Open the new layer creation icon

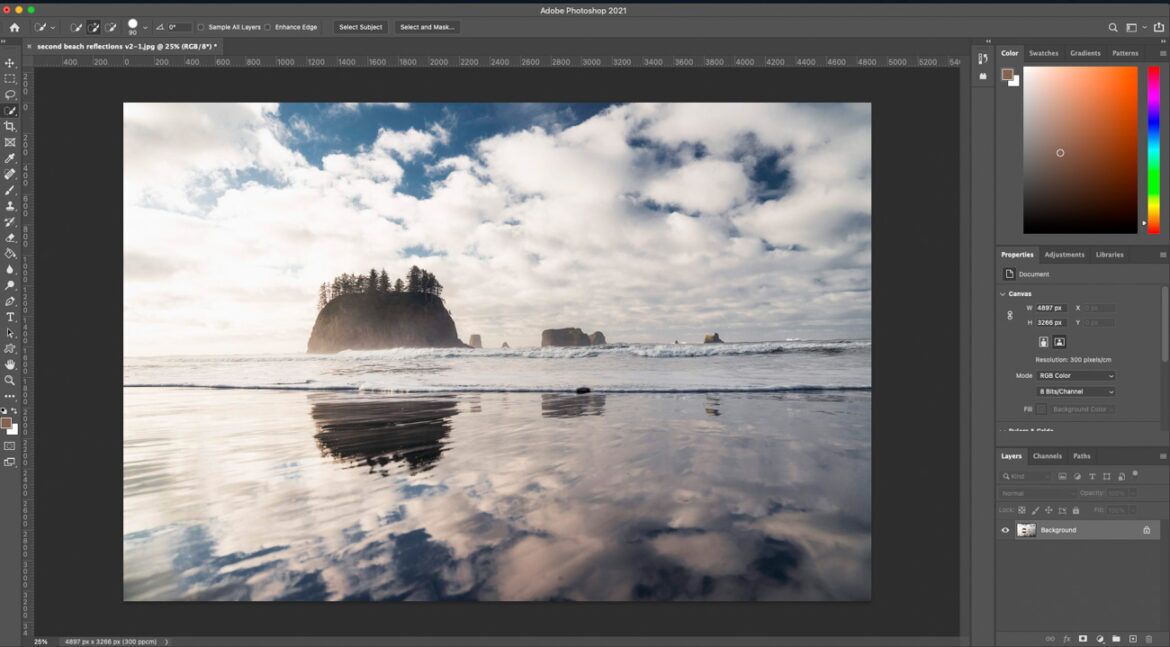coord(1133,639)
